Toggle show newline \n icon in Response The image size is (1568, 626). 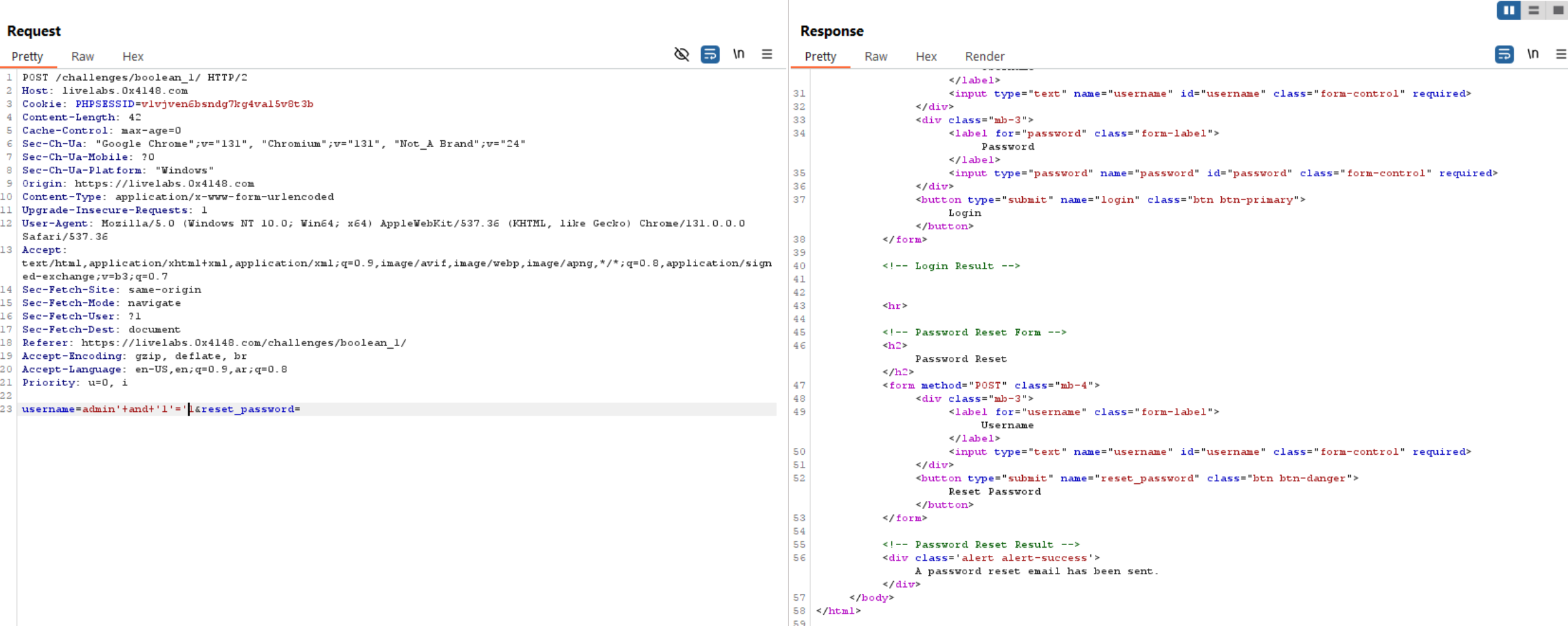point(1533,54)
